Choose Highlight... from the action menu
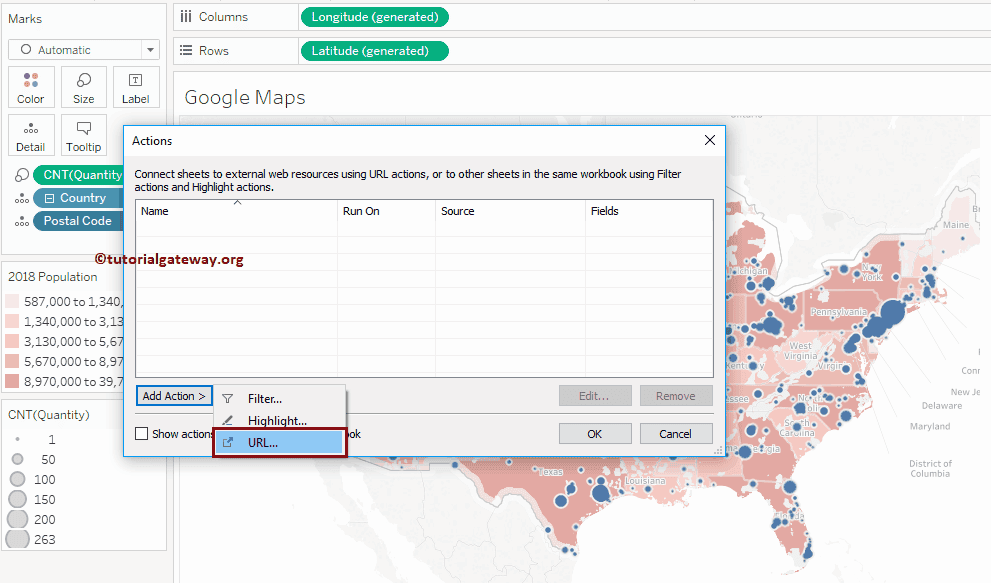991x583 pixels. tap(277, 421)
